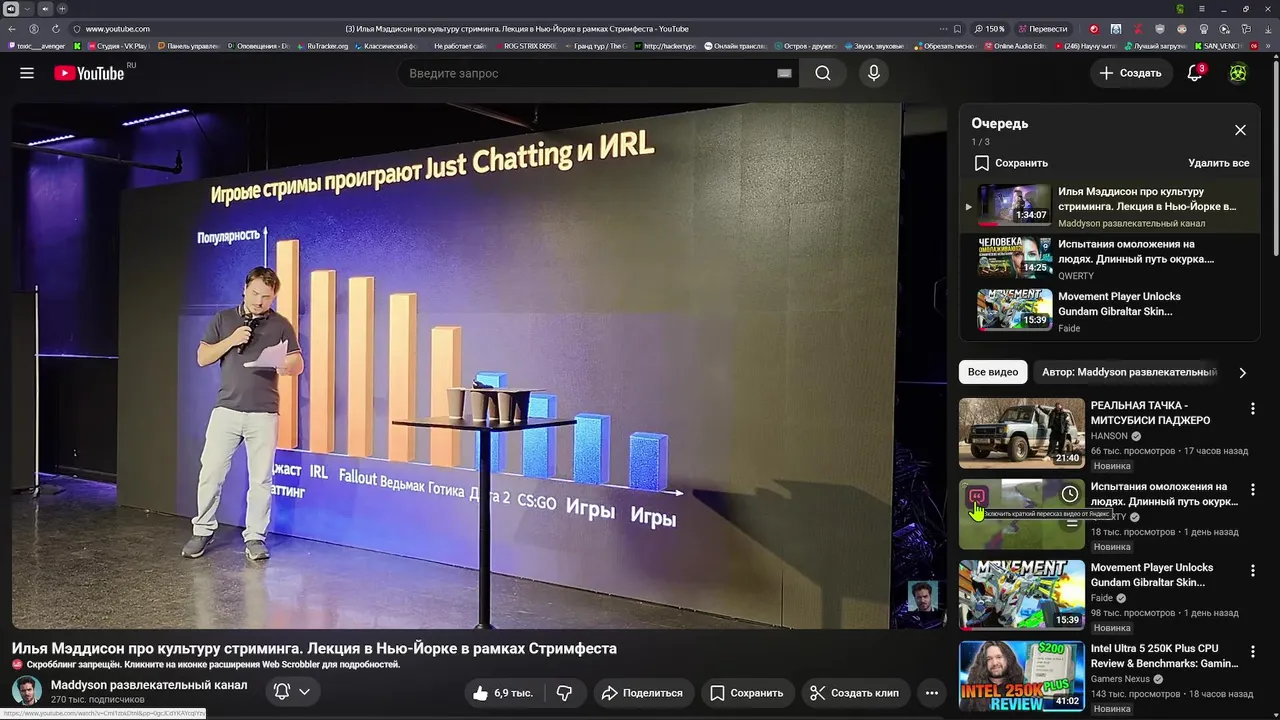The height and width of the screenshot is (720, 1280).
Task: Play queue item Илья Мэддисон про культуру
Action: (1110, 206)
